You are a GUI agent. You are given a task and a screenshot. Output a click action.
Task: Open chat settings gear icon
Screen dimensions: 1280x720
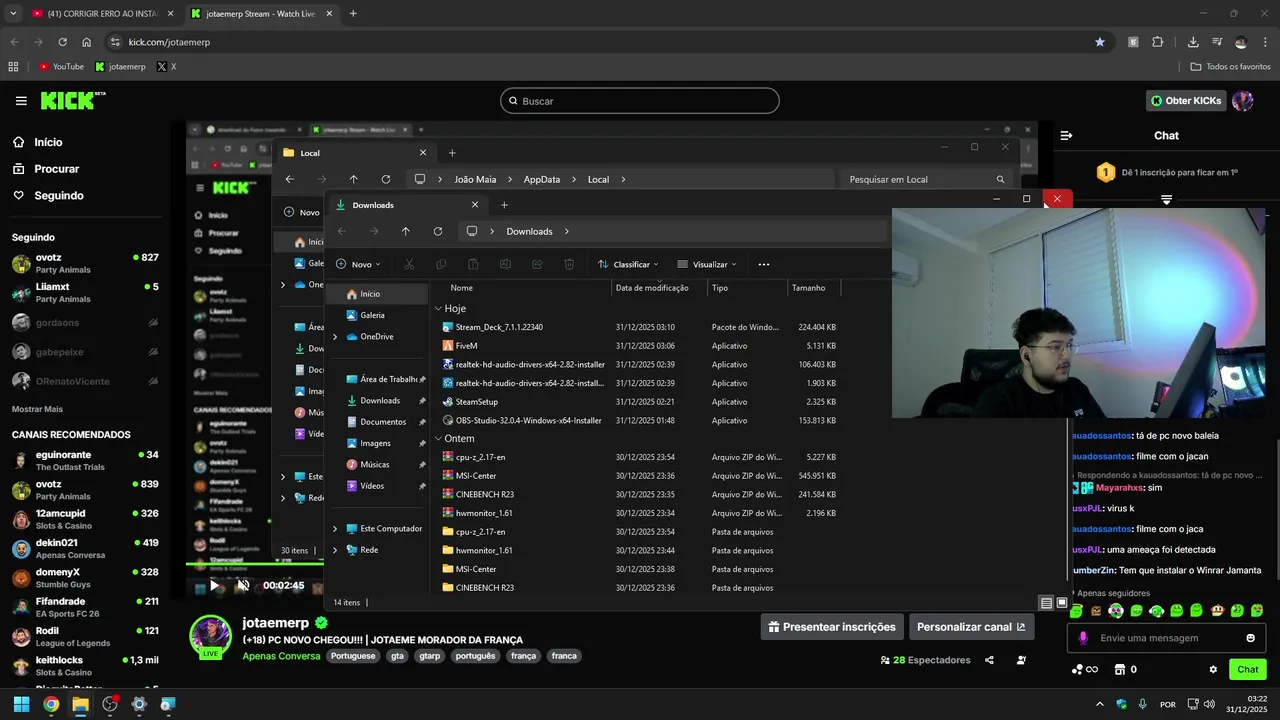(x=1213, y=669)
